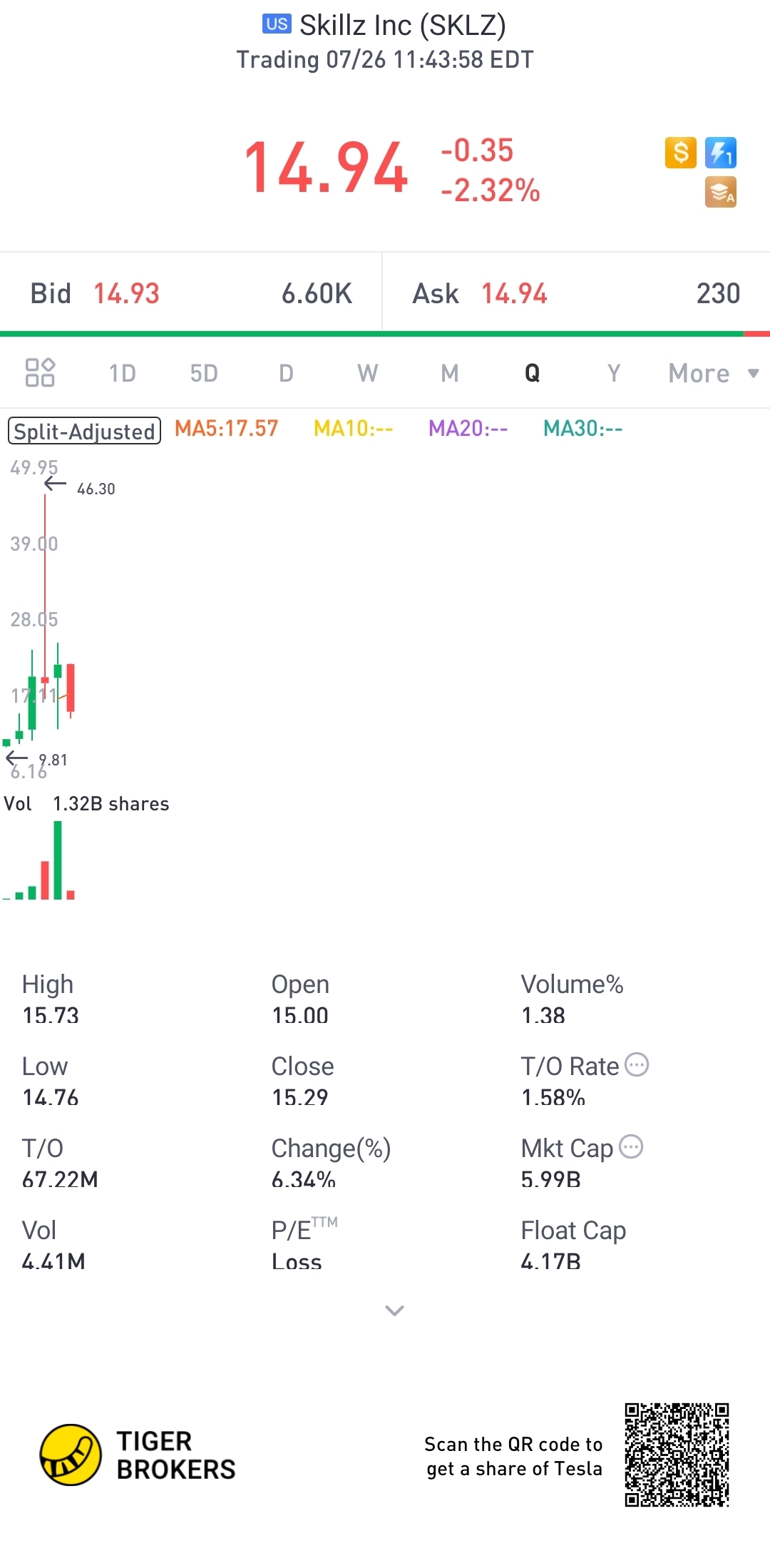The width and height of the screenshot is (770, 1568).
Task: Tap the yellow dollar sign icon
Action: coord(680,153)
